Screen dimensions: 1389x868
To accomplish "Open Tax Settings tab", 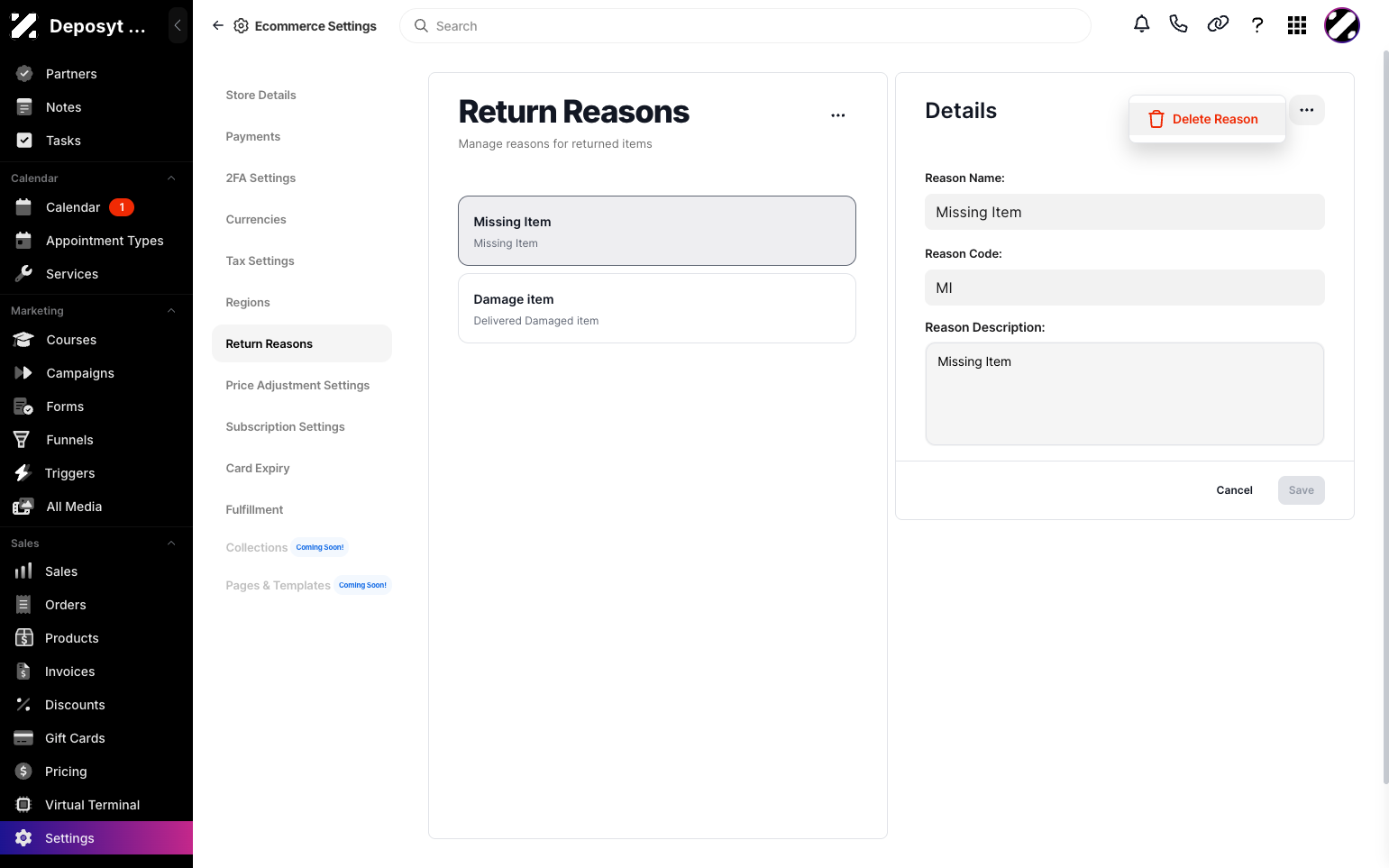I will (260, 260).
